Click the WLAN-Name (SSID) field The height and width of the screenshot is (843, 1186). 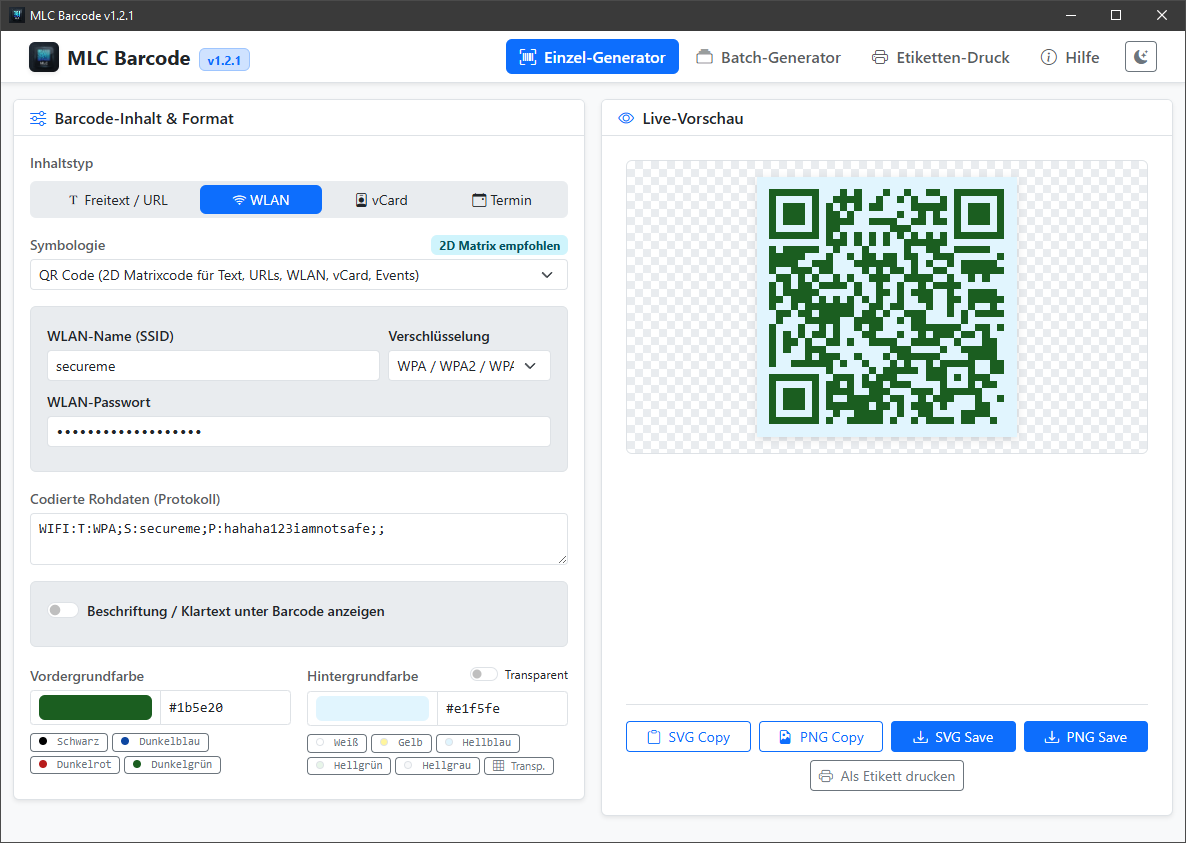click(213, 365)
